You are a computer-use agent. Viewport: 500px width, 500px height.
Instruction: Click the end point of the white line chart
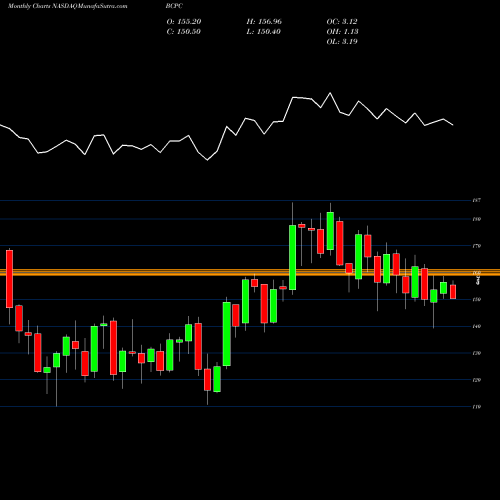pyautogui.click(x=453, y=125)
